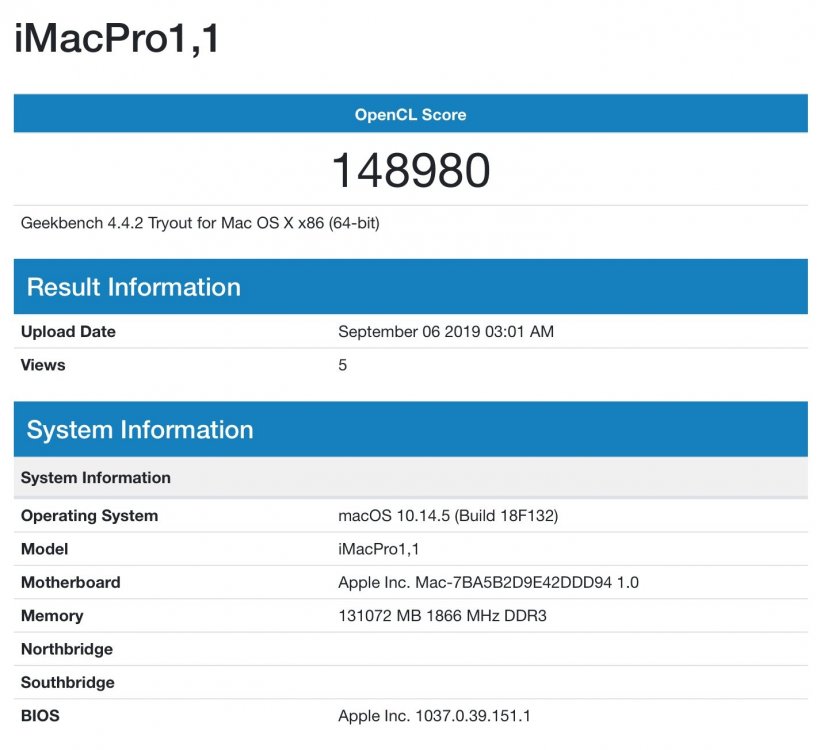Click the Views label
The height and width of the screenshot is (750, 824).
pyautogui.click(x=43, y=365)
